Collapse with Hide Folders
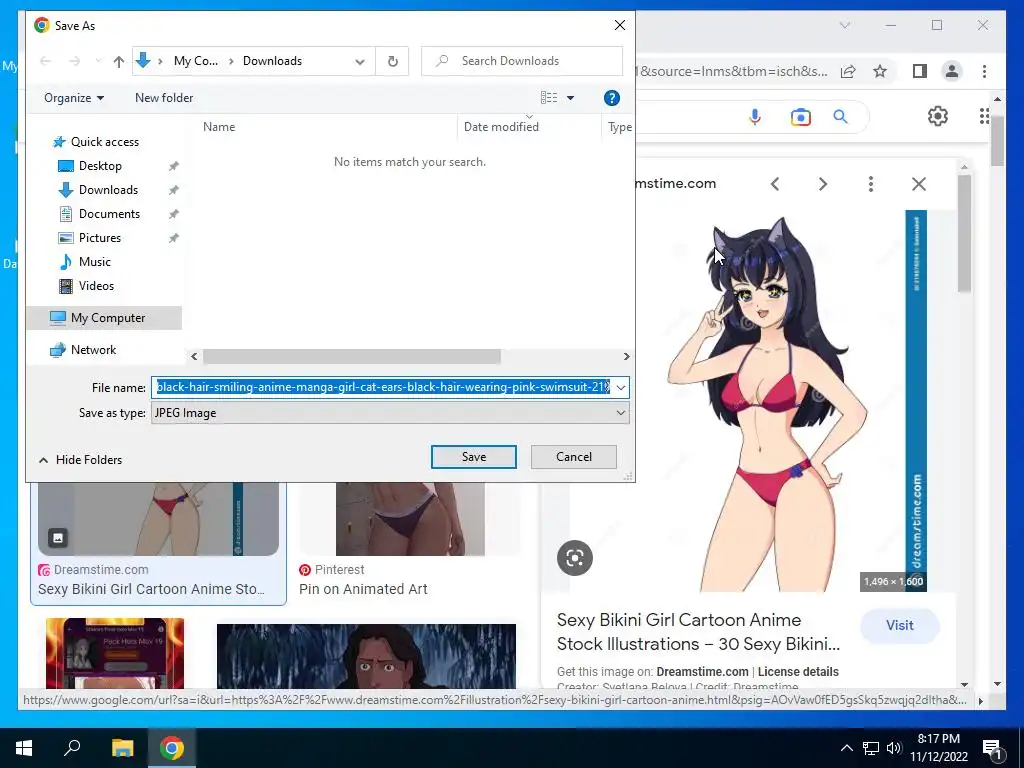This screenshot has width=1024, height=768. point(80,460)
